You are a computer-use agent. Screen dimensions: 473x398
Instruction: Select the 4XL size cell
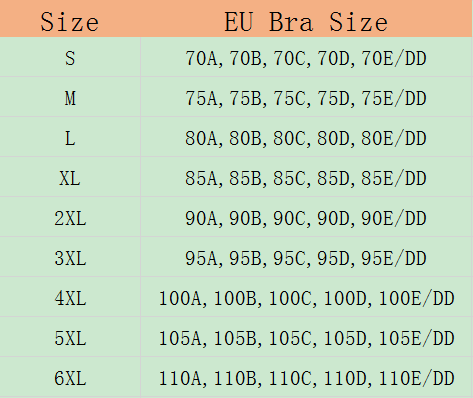[70, 297]
